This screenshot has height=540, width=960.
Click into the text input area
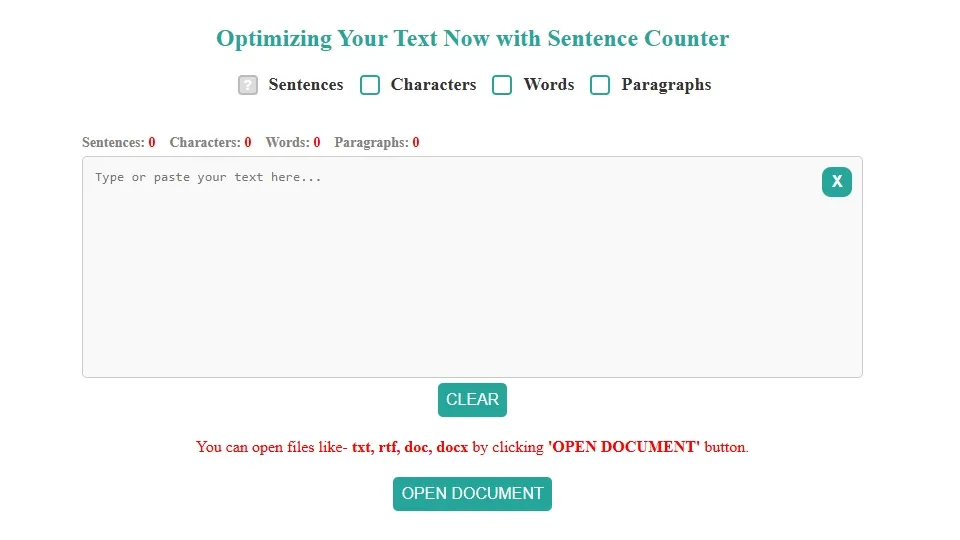472,267
